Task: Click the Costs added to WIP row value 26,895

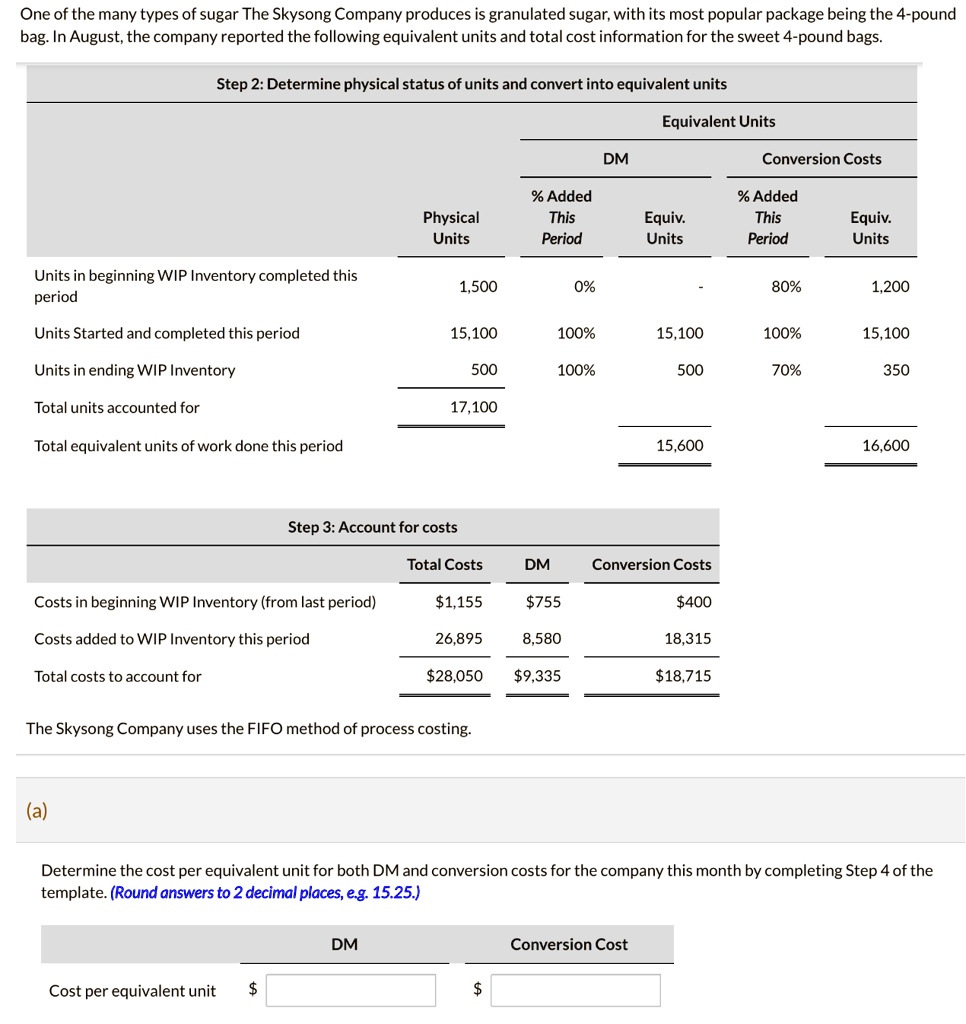Action: coord(461,638)
